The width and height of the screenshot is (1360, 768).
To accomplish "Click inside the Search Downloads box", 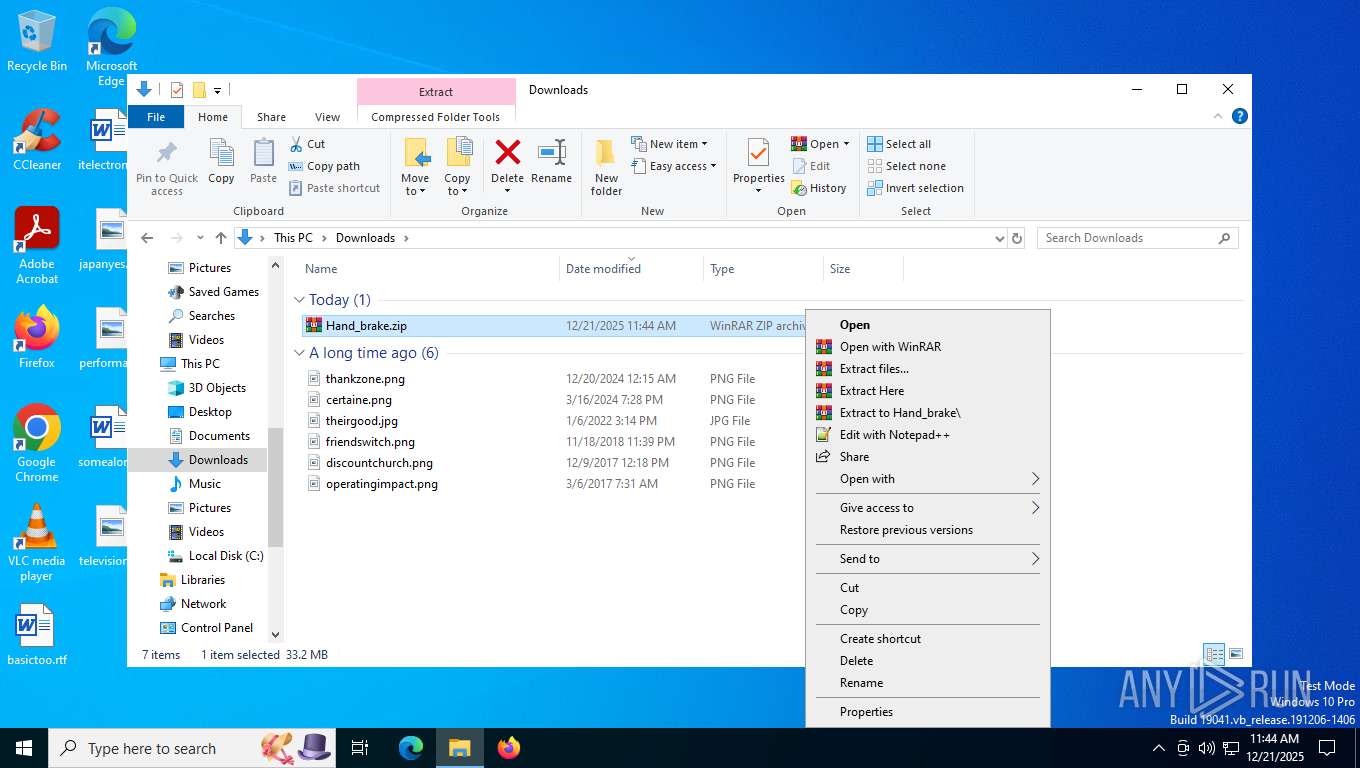I will tap(1138, 238).
